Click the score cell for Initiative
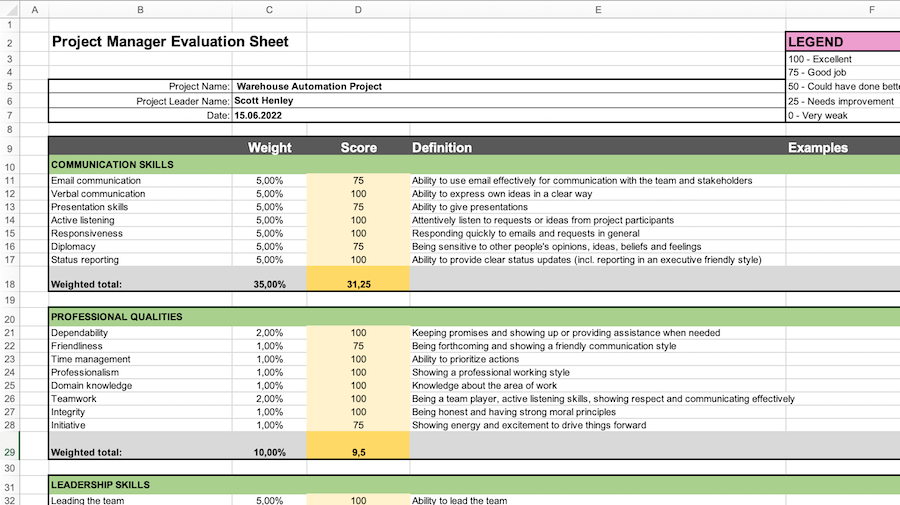 358,425
